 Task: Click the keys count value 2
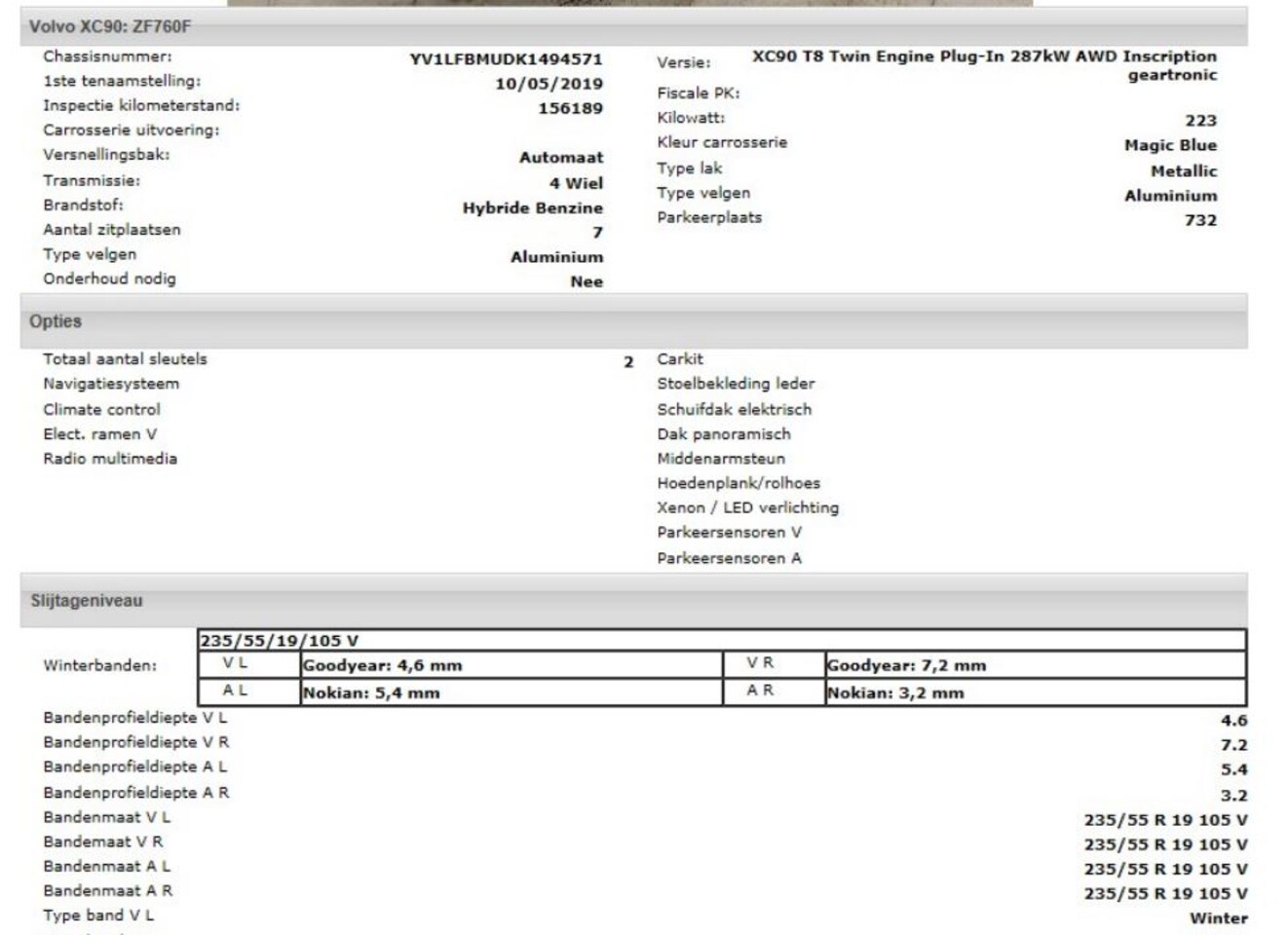tap(628, 362)
